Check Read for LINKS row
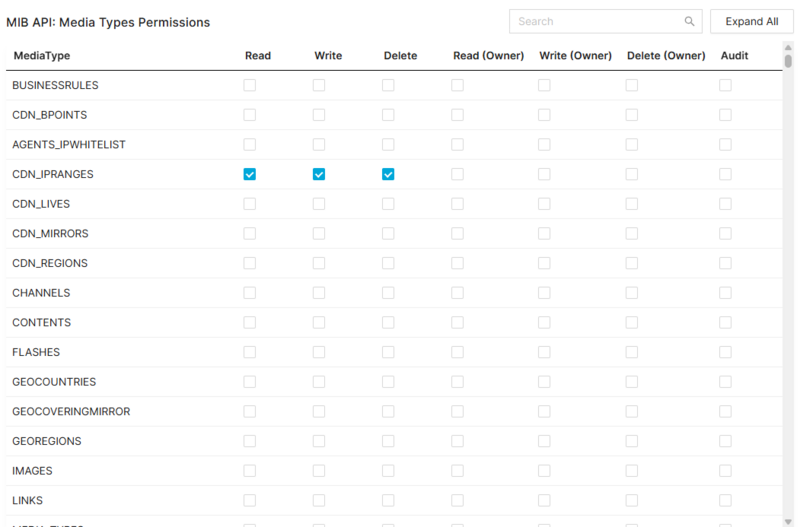Screen dimensions: 800x527 coord(250,500)
